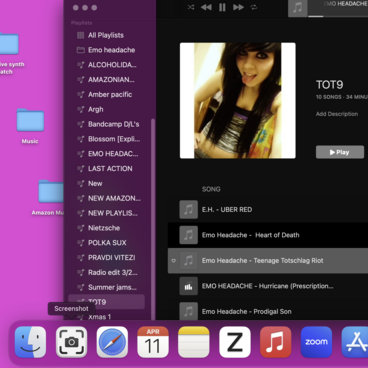Click the playback progress bar

[x=338, y=16]
